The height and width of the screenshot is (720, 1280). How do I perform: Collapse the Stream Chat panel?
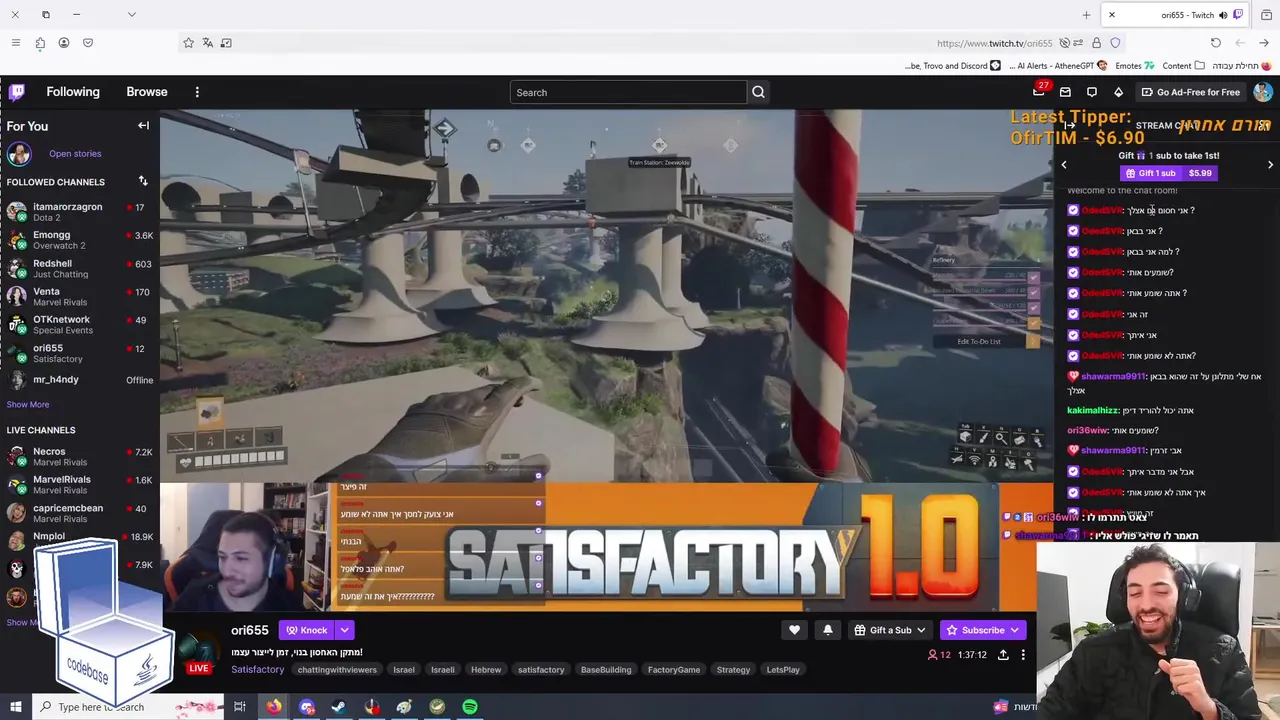1069,126
